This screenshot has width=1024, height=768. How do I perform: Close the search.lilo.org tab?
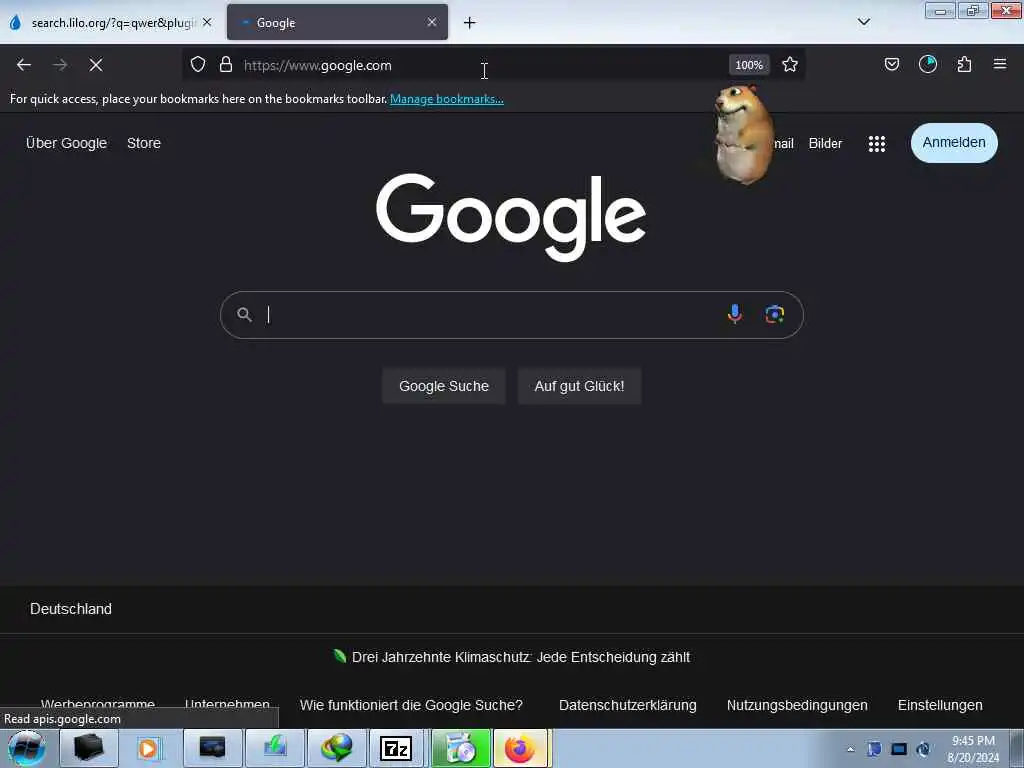coord(207,22)
